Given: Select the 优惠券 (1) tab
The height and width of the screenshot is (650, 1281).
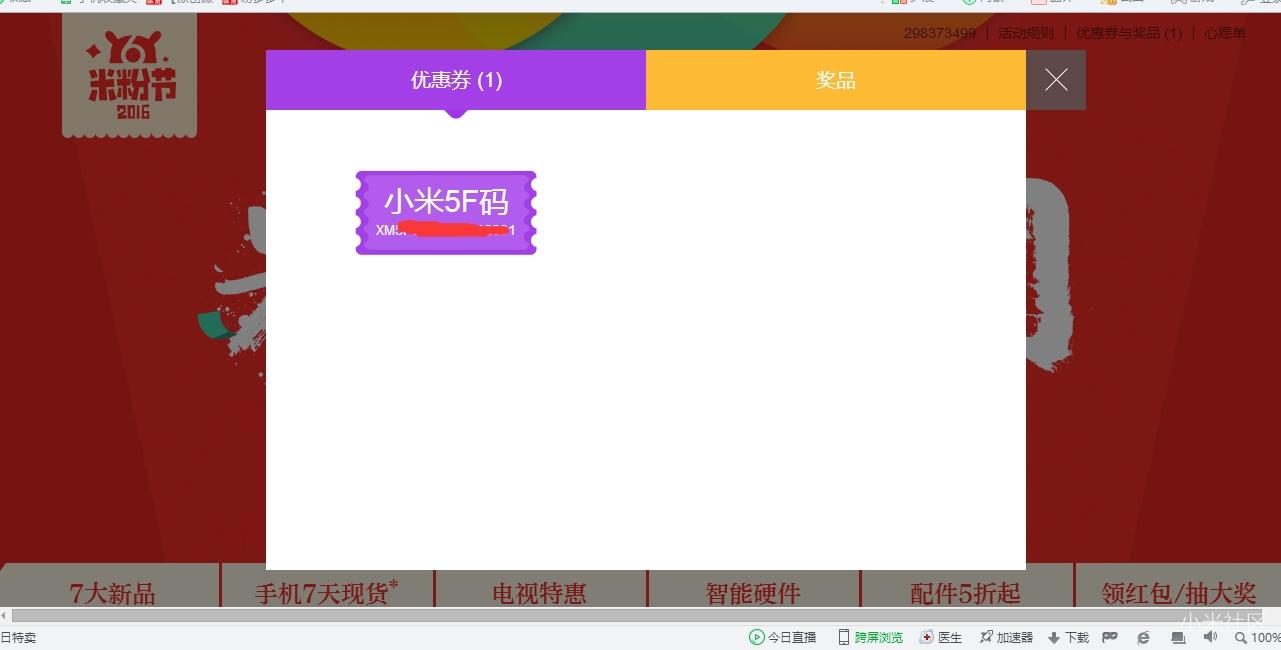Looking at the screenshot, I should tap(456, 80).
